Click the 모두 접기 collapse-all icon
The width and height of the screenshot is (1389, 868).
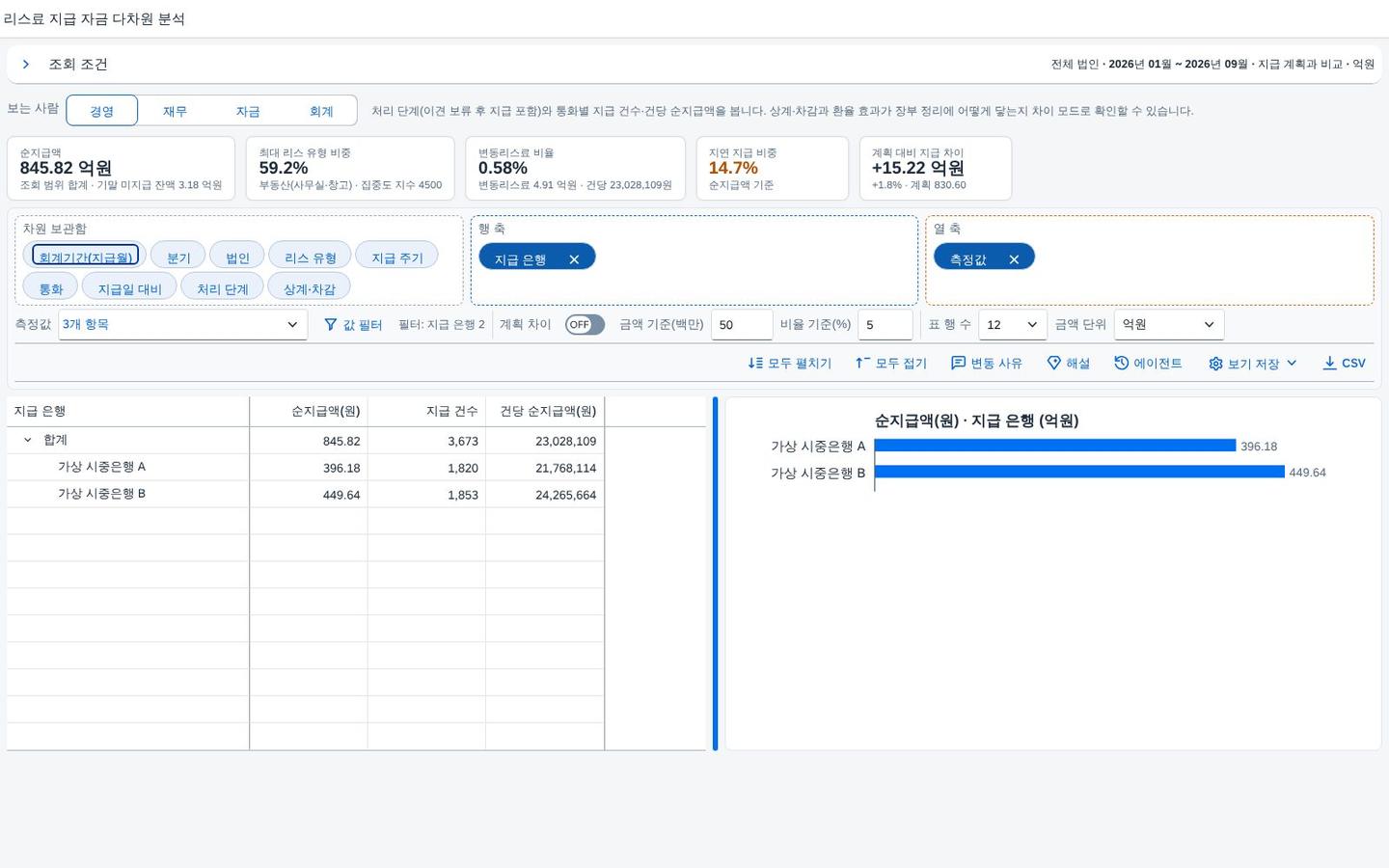[x=862, y=364]
